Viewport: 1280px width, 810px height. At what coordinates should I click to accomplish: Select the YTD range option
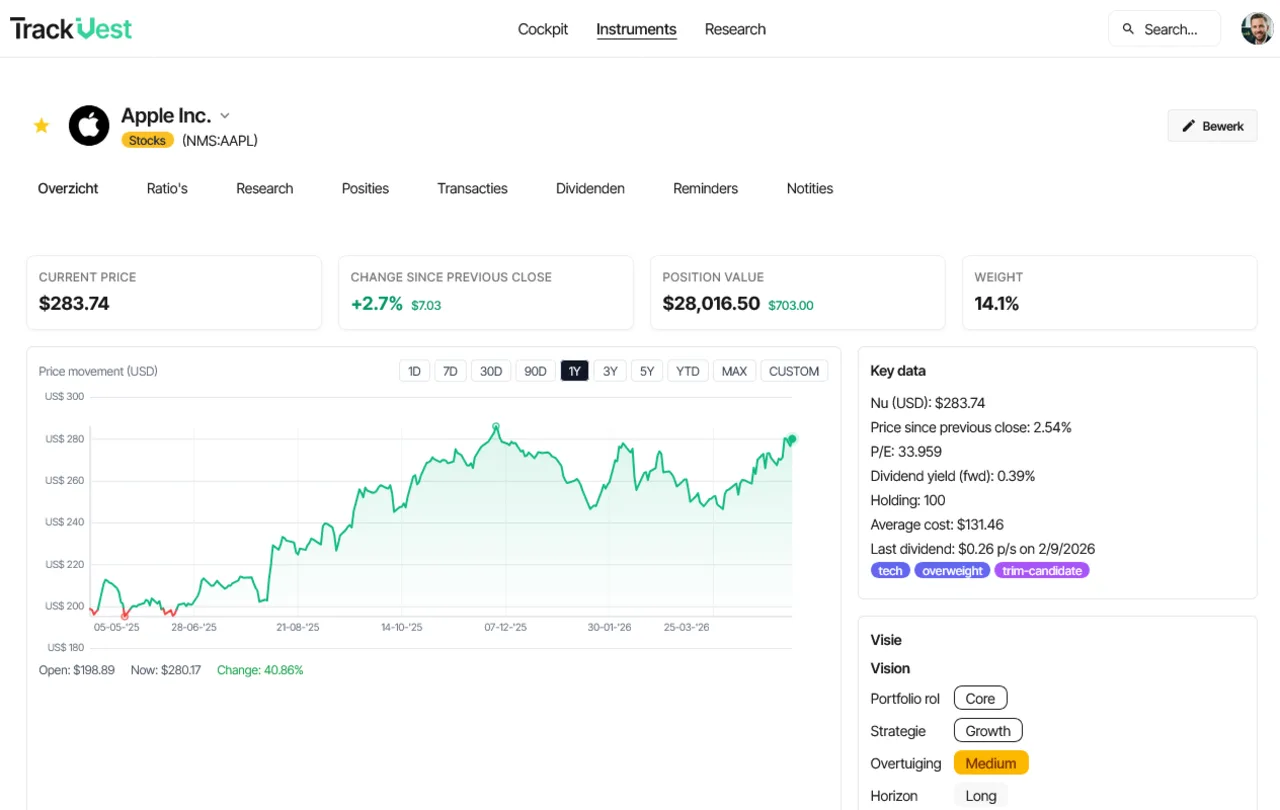point(688,371)
